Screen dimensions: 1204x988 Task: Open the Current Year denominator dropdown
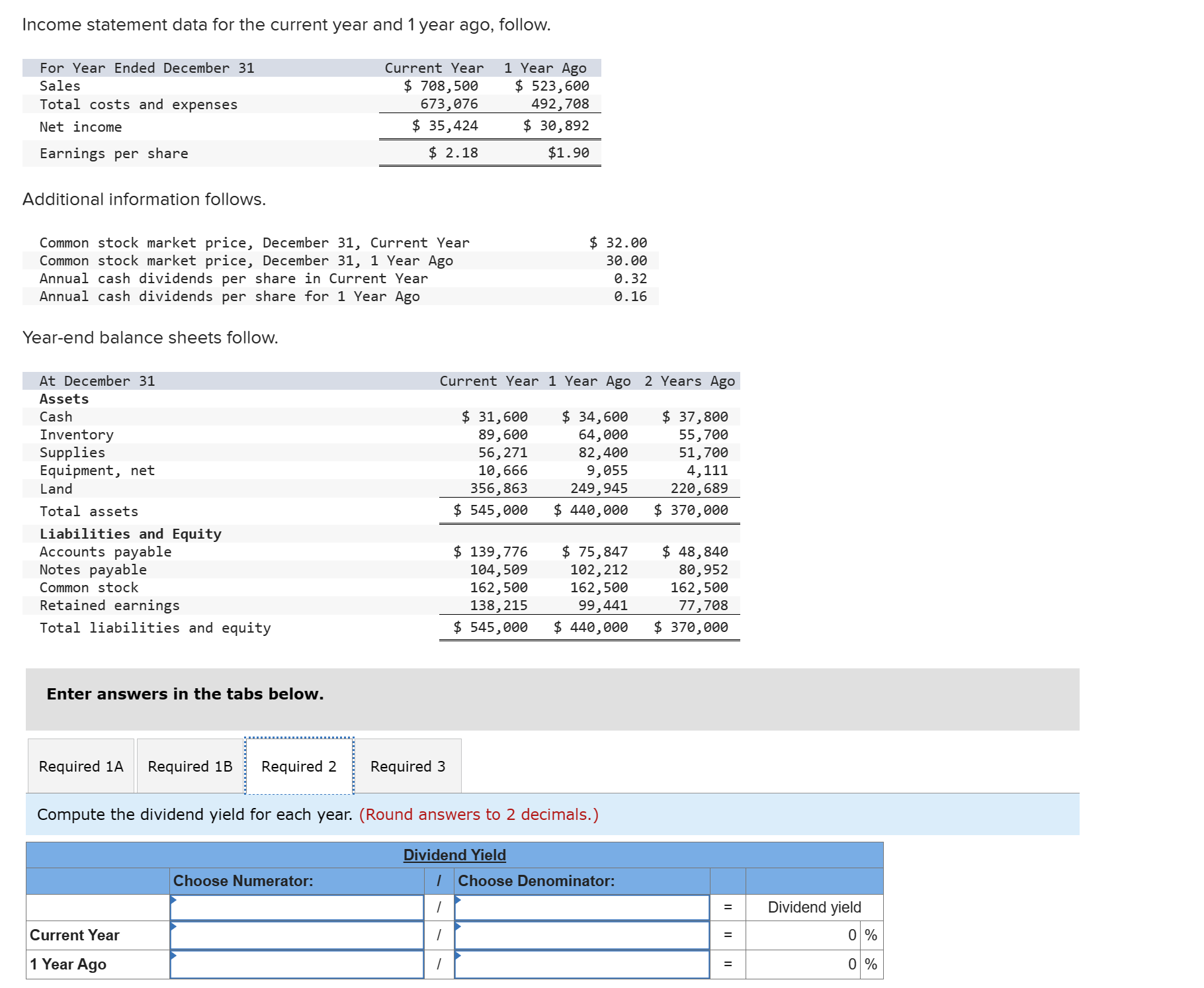pyautogui.click(x=582, y=935)
